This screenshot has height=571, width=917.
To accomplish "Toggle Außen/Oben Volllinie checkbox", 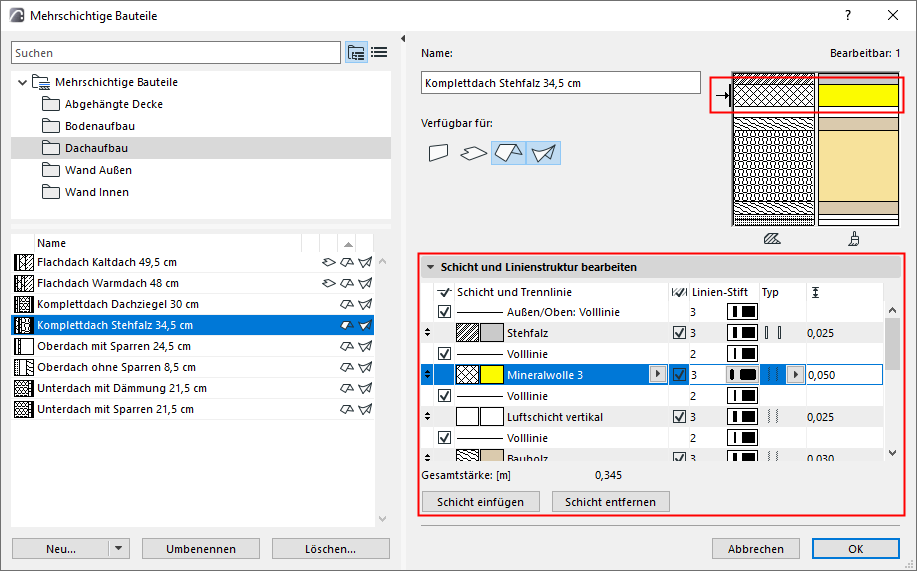I will click(444, 312).
